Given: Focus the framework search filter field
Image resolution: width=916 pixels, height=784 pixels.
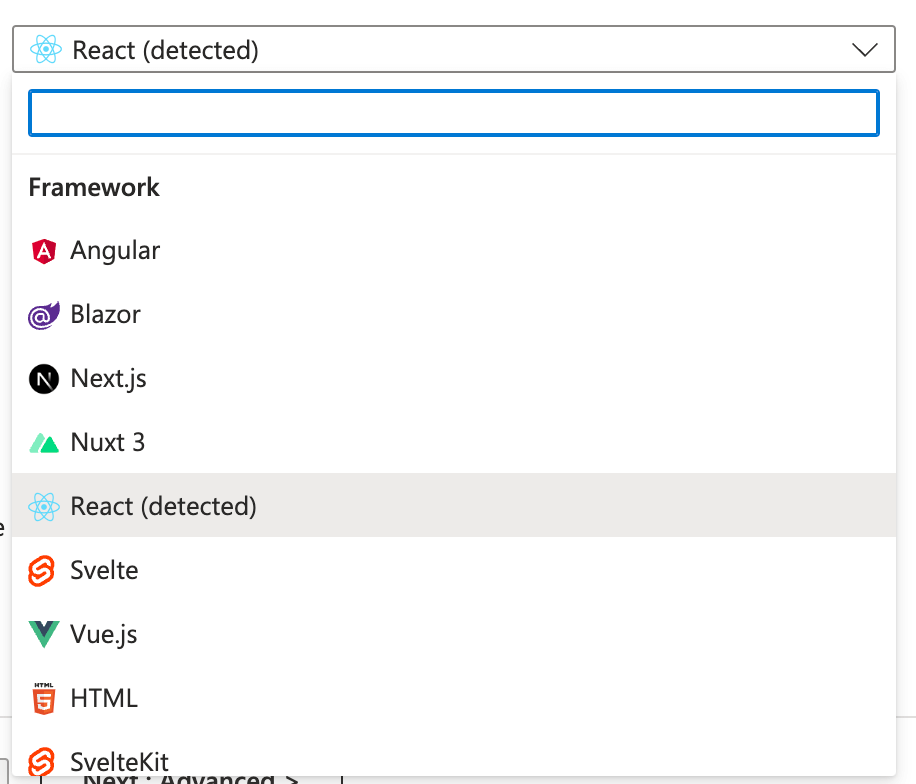Looking at the screenshot, I should (454, 113).
